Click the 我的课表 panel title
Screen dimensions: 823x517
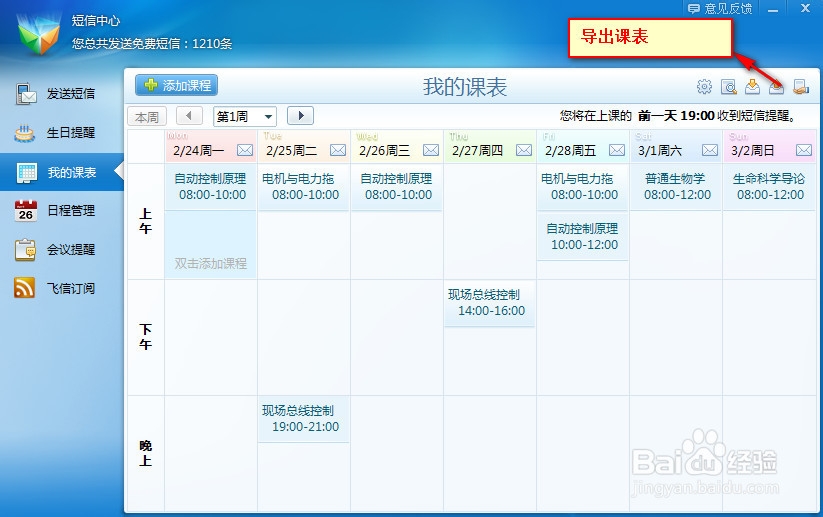coord(465,87)
